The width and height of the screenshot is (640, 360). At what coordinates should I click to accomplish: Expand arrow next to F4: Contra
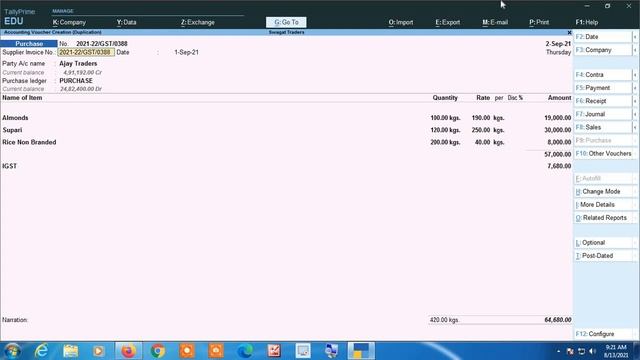click(x=635, y=75)
